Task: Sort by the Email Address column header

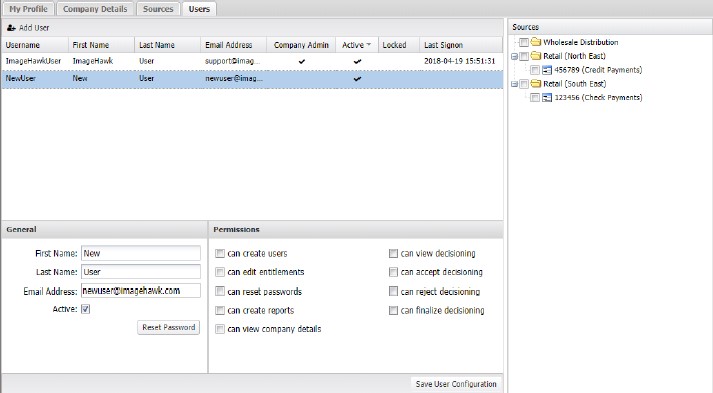Action: (x=234, y=45)
